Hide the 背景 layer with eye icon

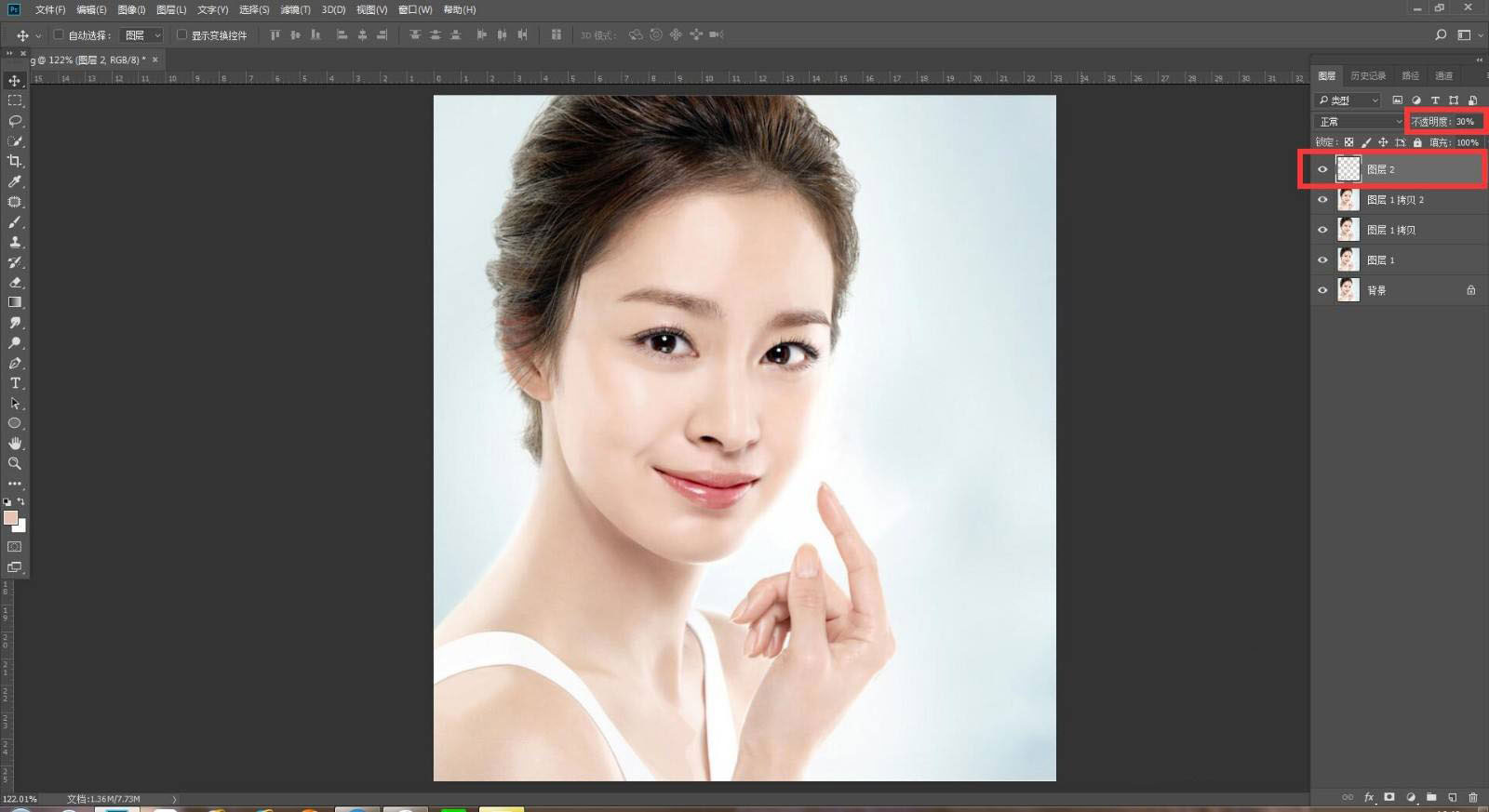point(1322,290)
